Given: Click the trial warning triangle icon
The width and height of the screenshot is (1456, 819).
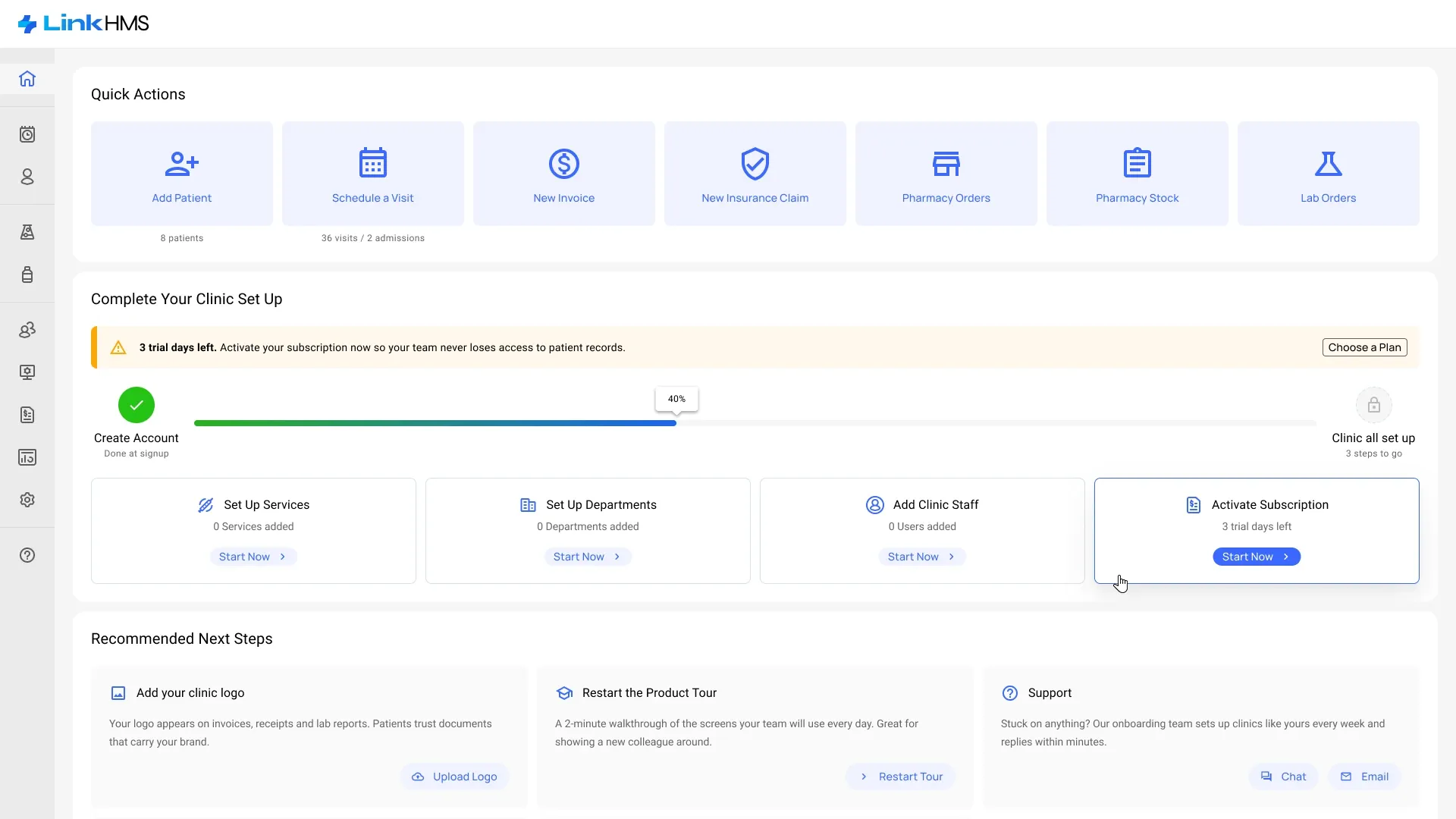Looking at the screenshot, I should point(118,347).
